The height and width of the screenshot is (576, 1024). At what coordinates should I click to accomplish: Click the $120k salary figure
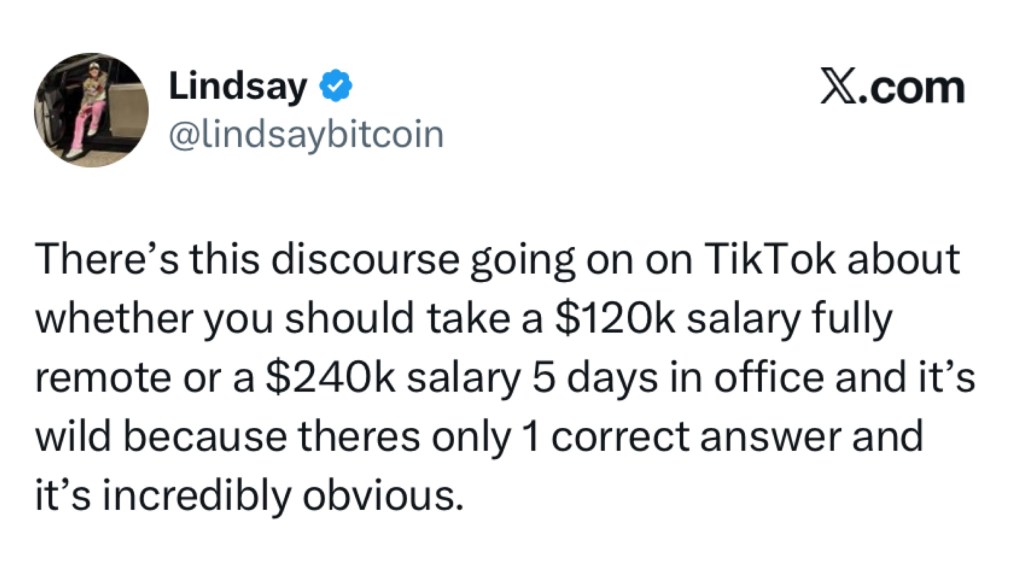600,318
